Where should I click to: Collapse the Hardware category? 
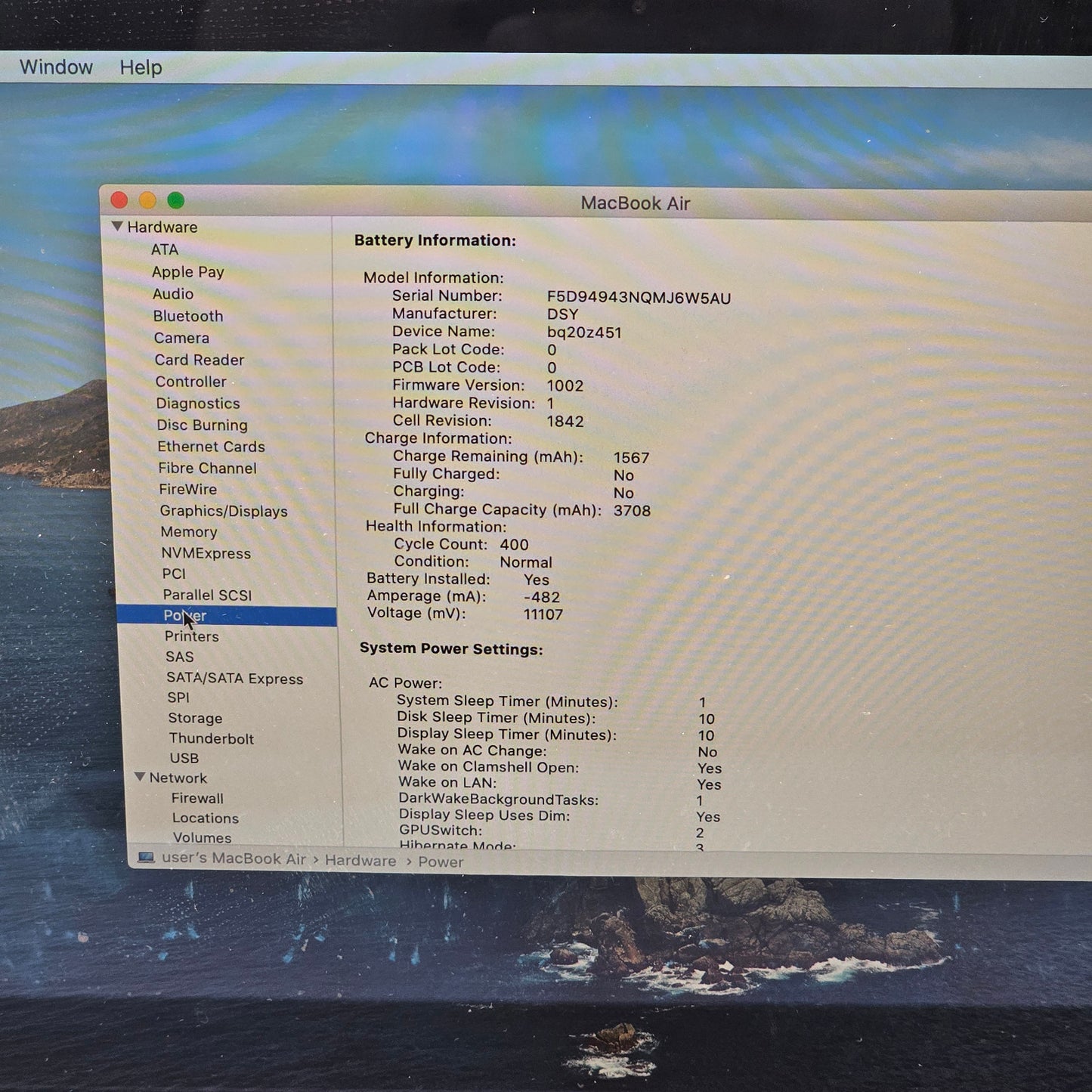[118, 224]
